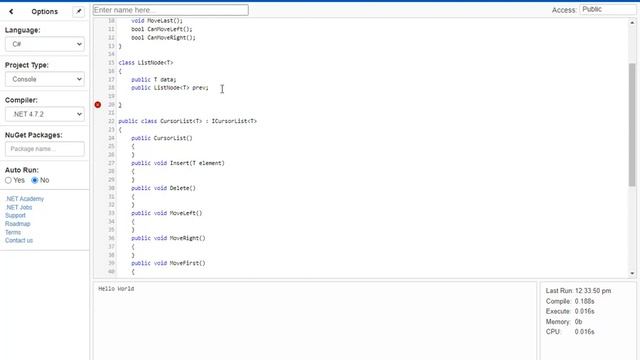Click the Options panel title
The image size is (640, 360).
[x=44, y=11]
